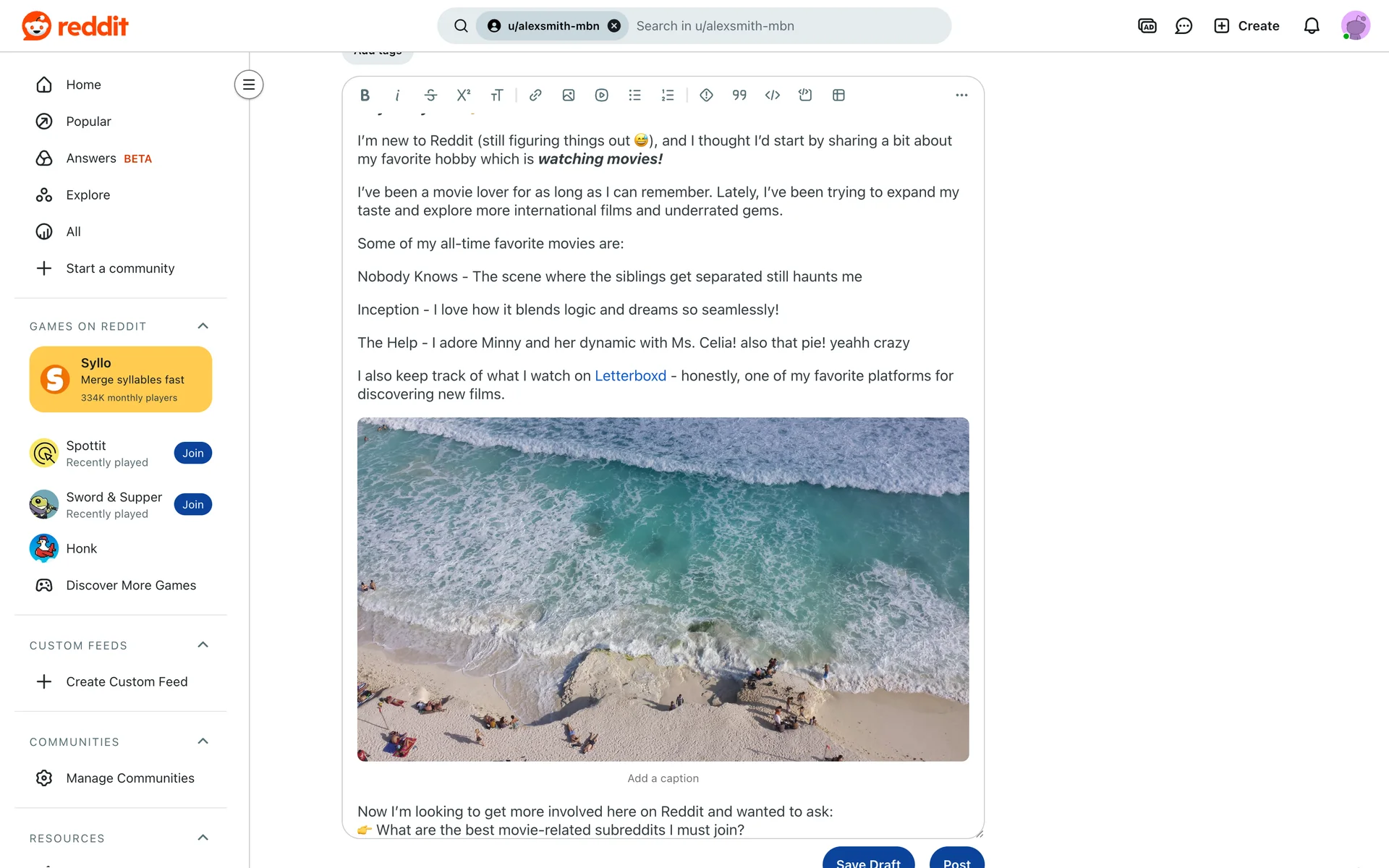The image size is (1389, 868).
Task: Remove the u/alexsmith-mbn search filter
Action: pyautogui.click(x=614, y=26)
